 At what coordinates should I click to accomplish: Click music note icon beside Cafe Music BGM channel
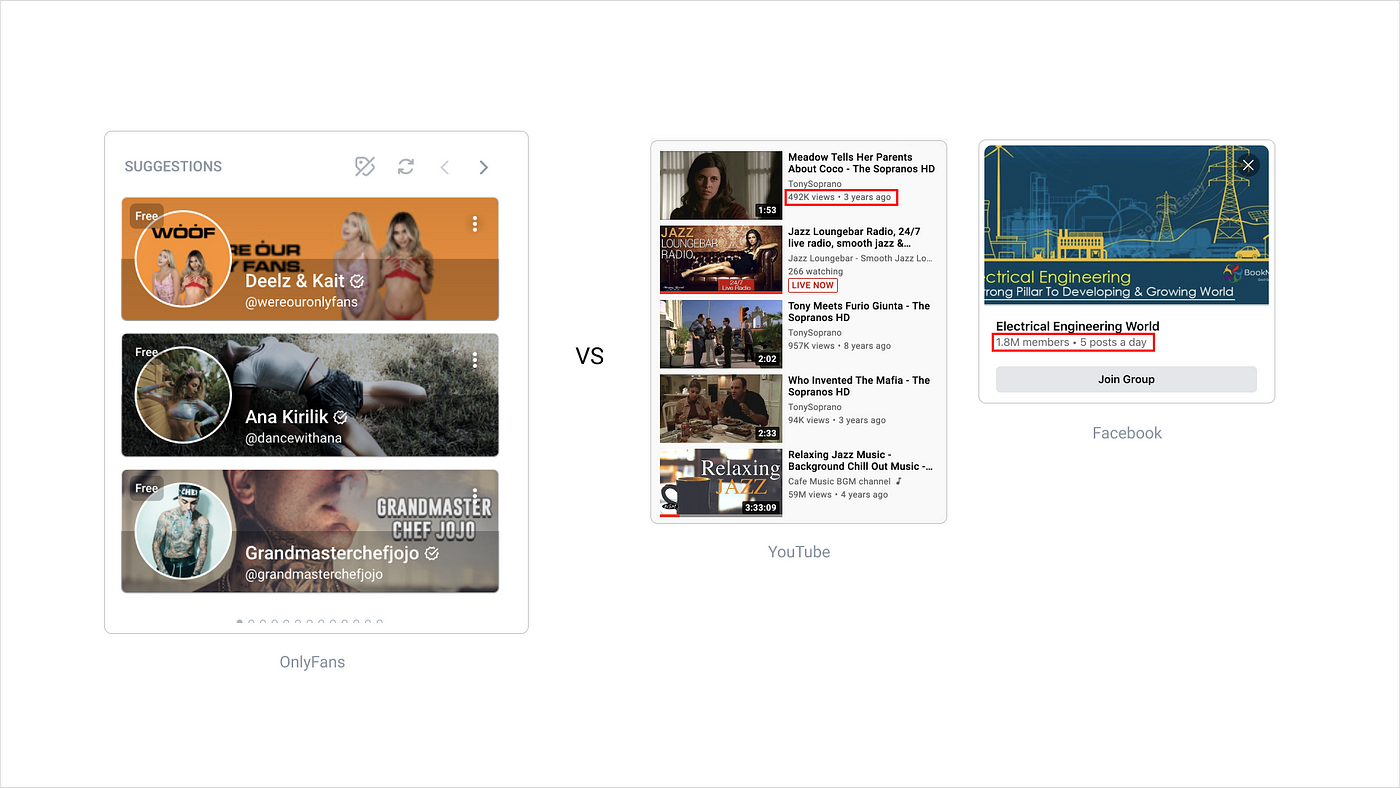[899, 481]
